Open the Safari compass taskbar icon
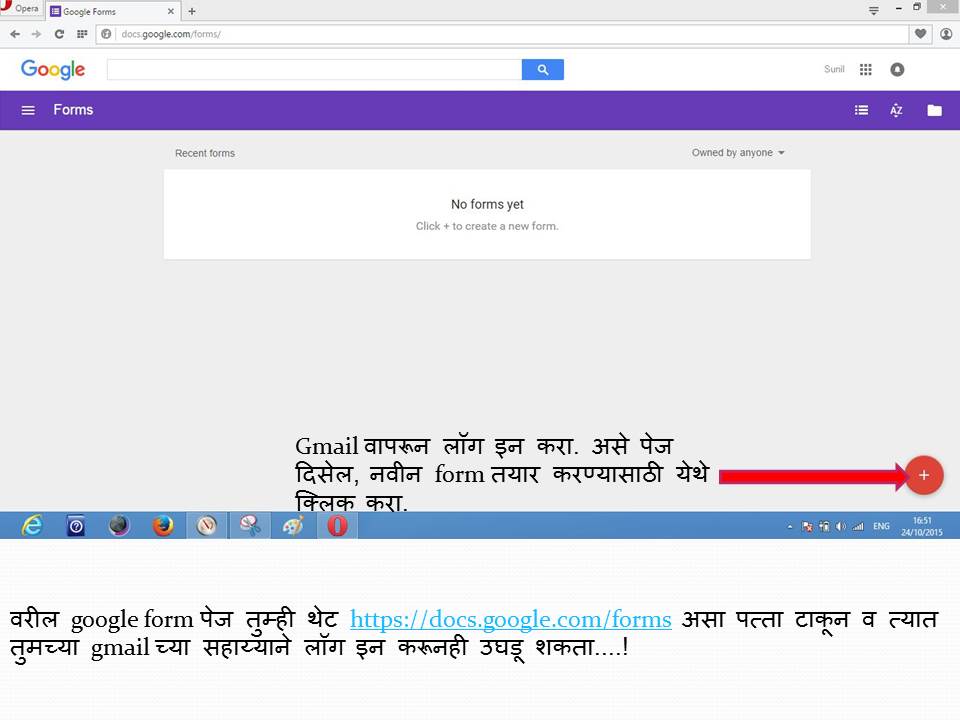 pyautogui.click(x=207, y=525)
